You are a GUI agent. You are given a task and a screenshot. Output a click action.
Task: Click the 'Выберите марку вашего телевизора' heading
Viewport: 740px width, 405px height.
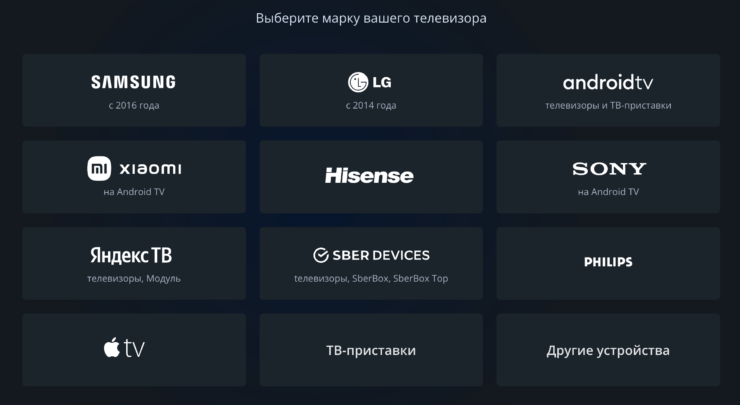tap(371, 18)
